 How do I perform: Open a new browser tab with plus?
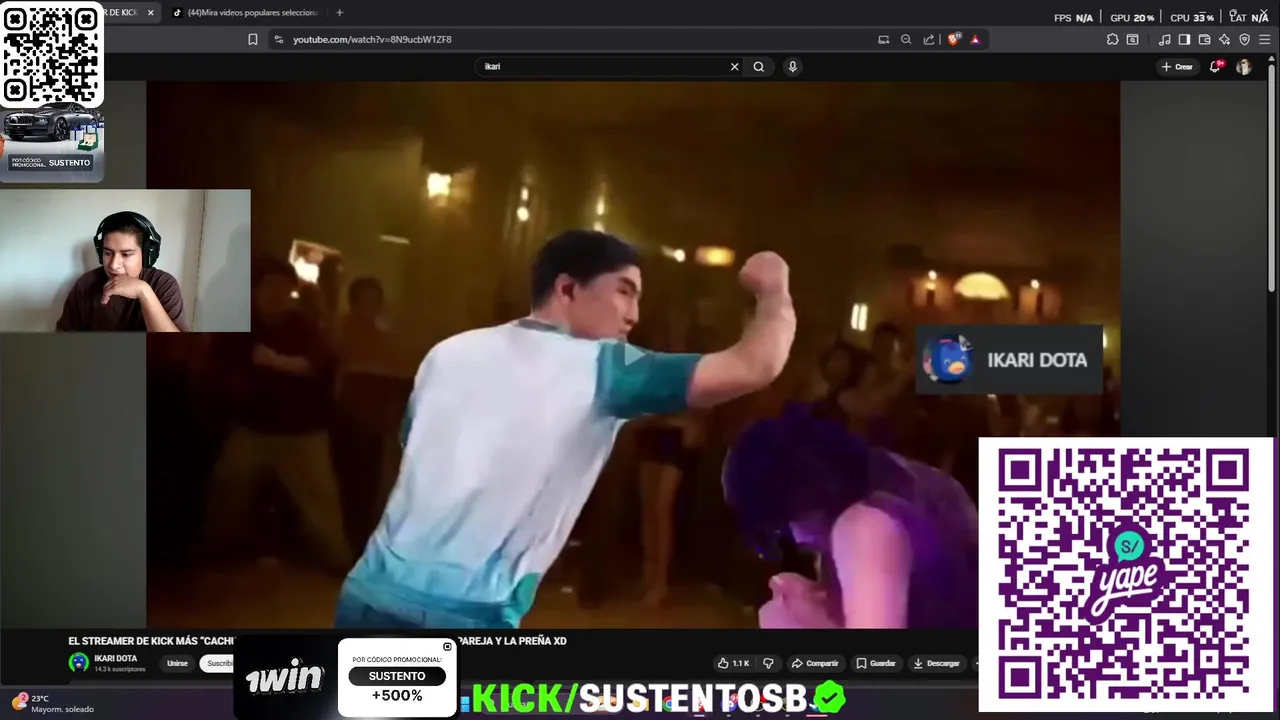(x=339, y=13)
